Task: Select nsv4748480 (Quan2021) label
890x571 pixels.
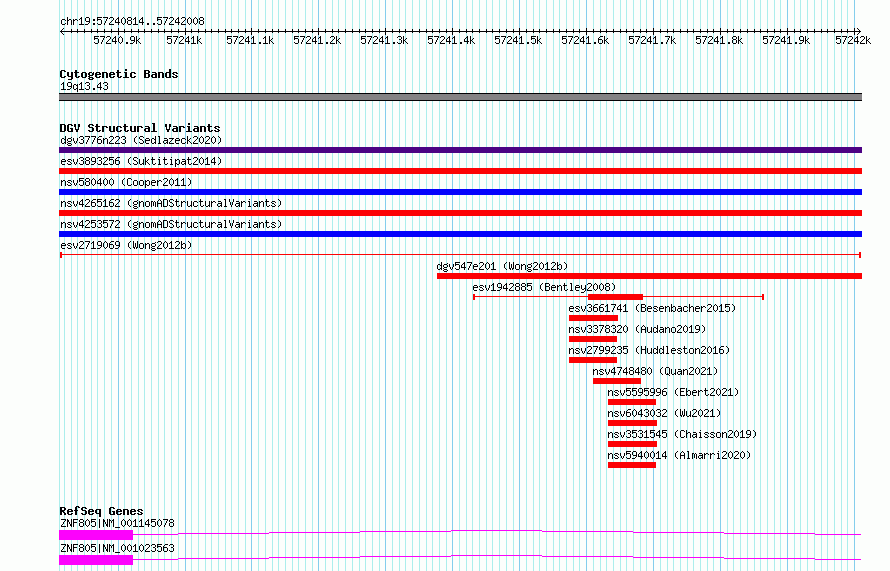Action: 655,371
